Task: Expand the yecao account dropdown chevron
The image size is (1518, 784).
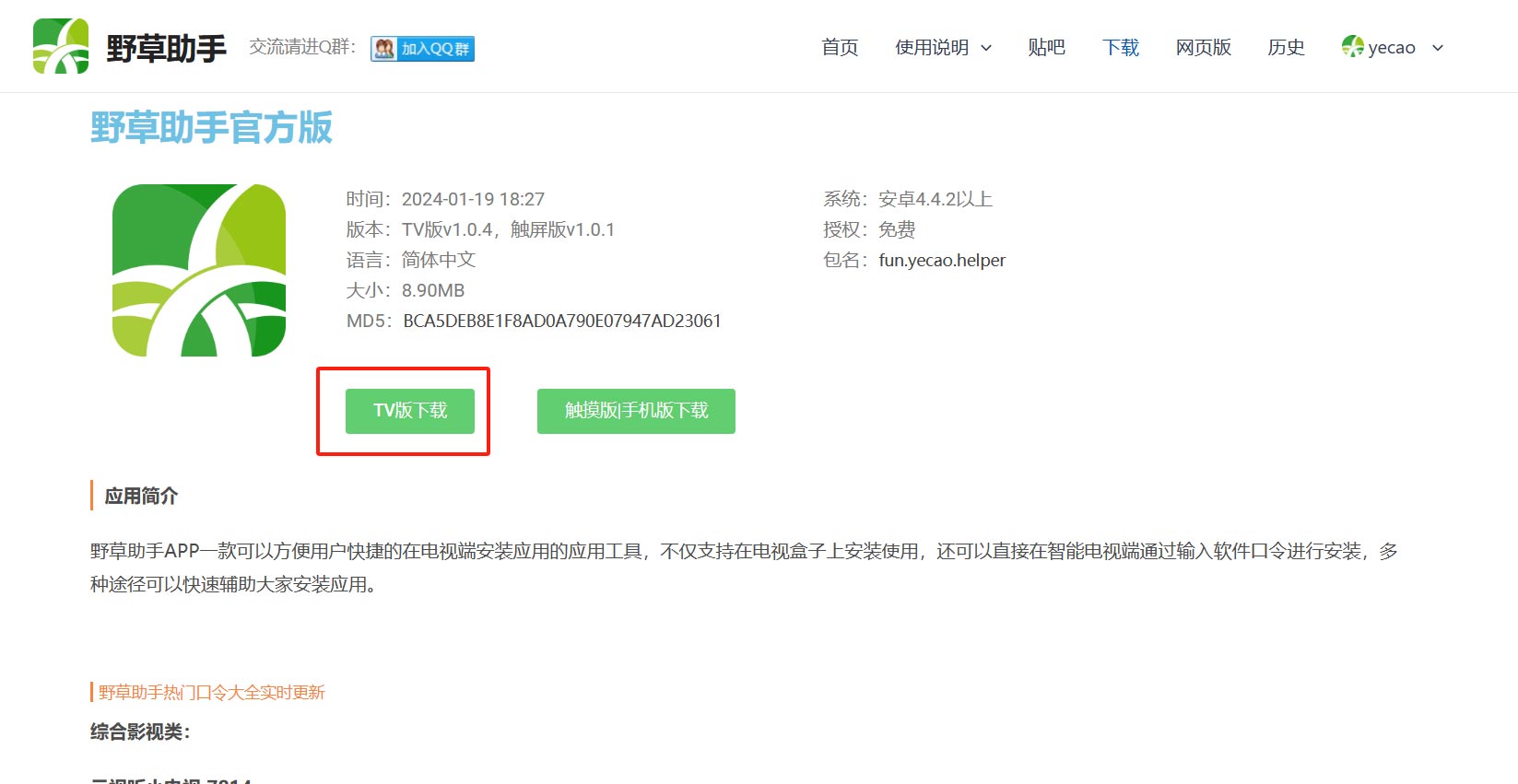Action: point(1438,48)
